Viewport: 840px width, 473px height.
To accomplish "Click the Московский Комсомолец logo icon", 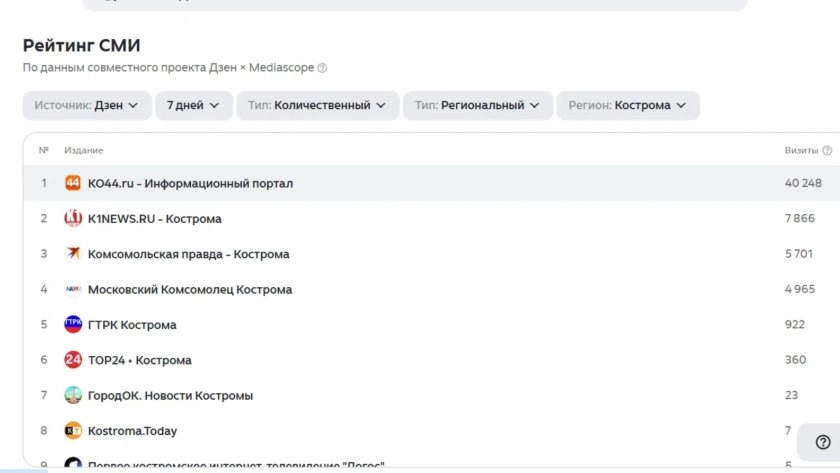I will coord(73,289).
